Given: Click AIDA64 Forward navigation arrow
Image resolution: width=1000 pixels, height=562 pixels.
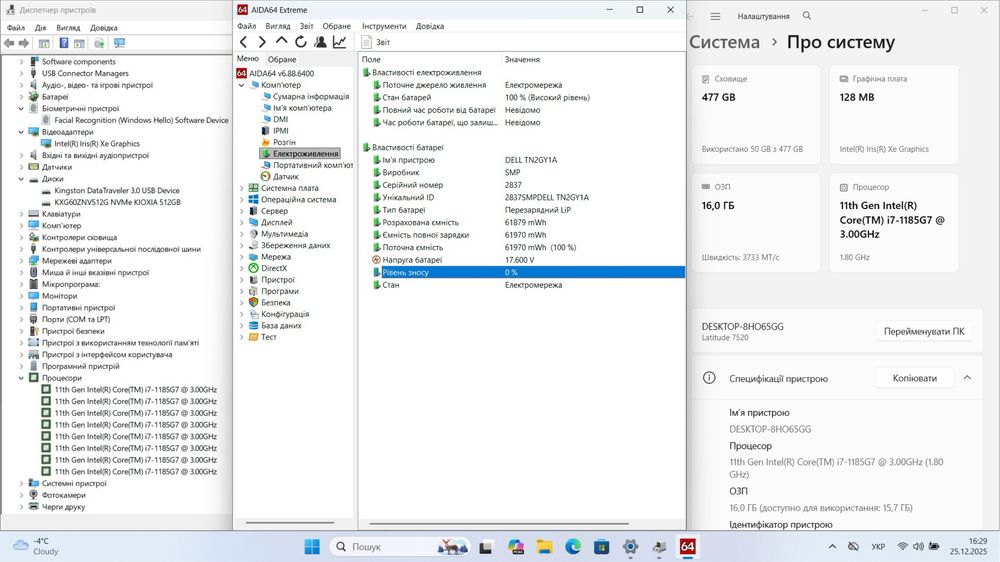Looking at the screenshot, I should tap(262, 42).
